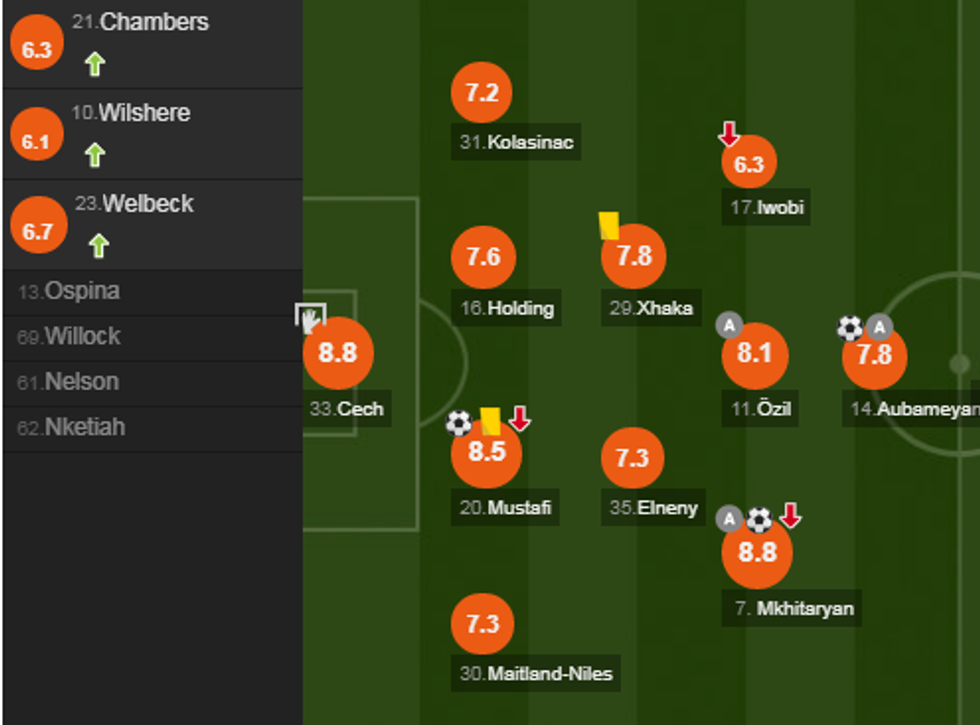
Task: Click the red substitution arrow above Iwobi
Action: click(729, 133)
